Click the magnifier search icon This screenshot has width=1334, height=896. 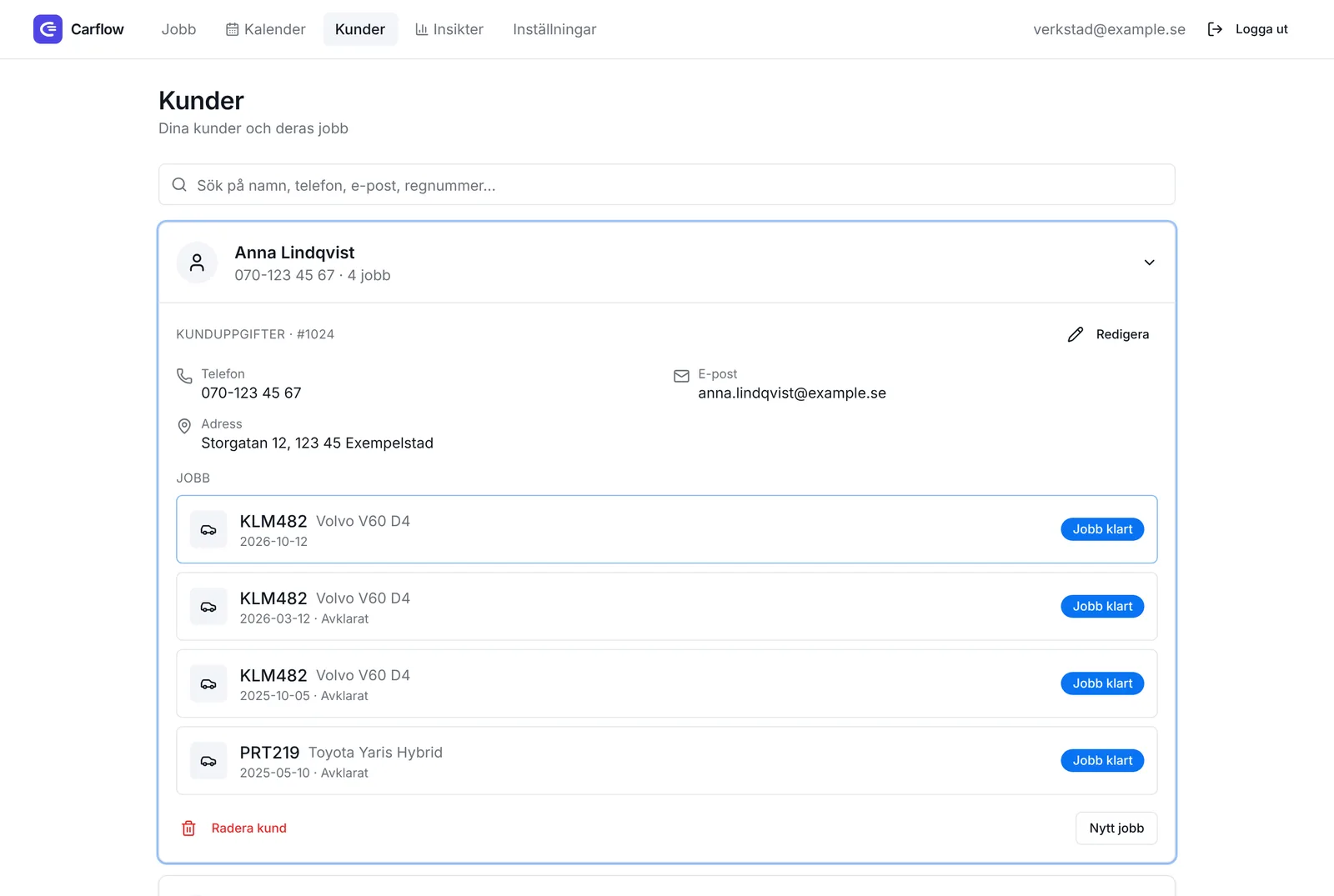[179, 184]
